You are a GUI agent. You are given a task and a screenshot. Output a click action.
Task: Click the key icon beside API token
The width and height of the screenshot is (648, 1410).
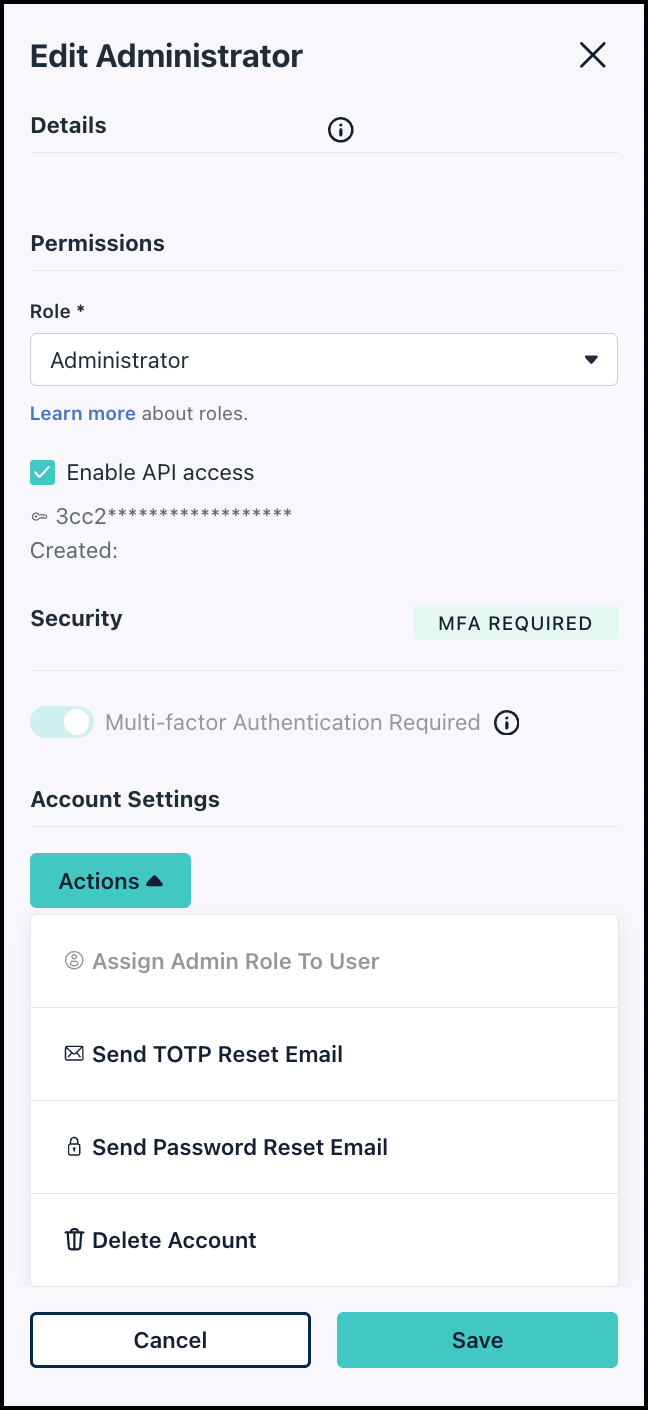pyautogui.click(x=39, y=517)
